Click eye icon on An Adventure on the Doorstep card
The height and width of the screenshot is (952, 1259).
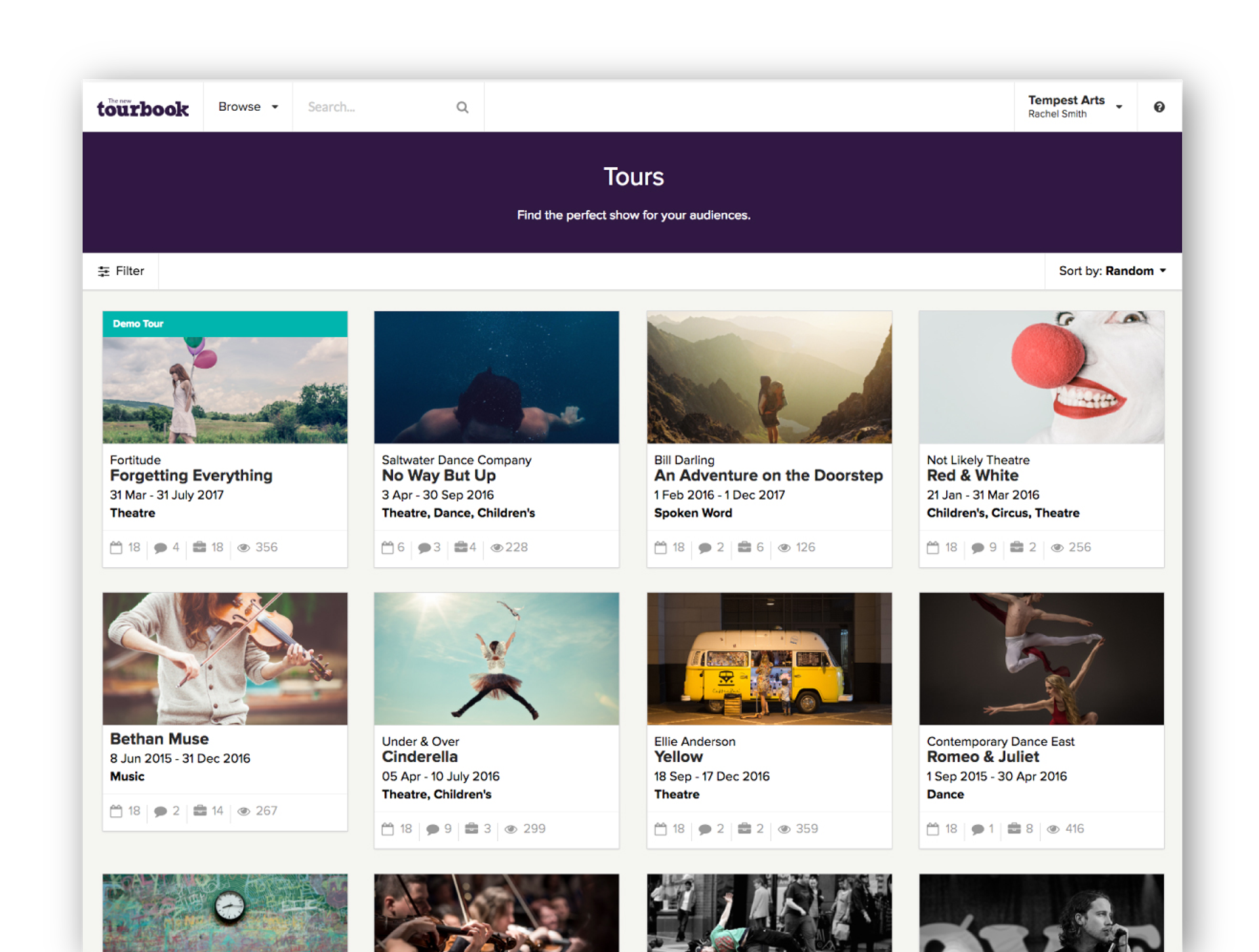(784, 548)
